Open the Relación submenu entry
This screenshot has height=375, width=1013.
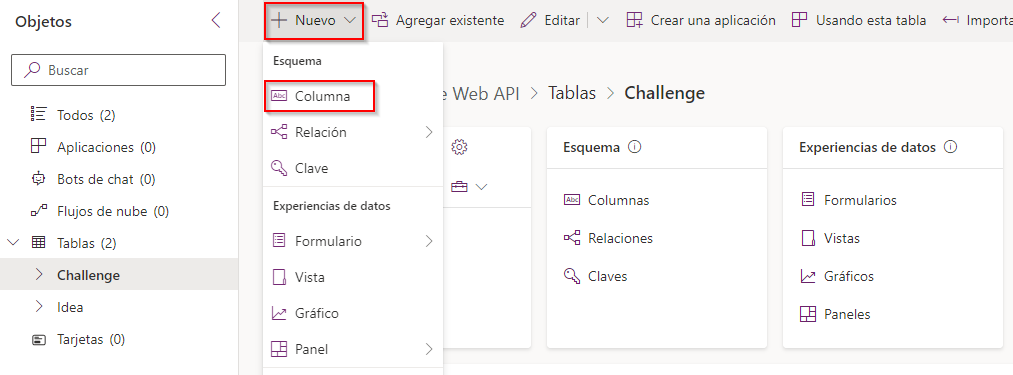click(353, 133)
